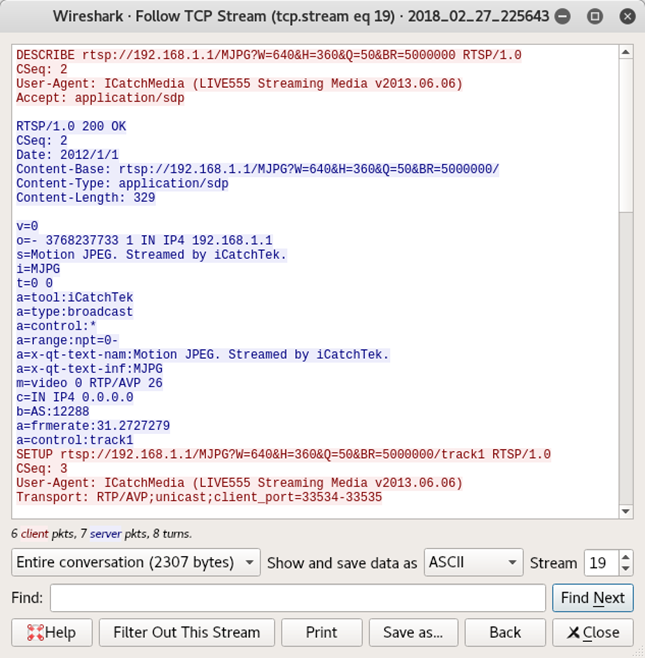The width and height of the screenshot is (645, 658).
Task: Open the Entire conversation dropdown
Action: 136,563
